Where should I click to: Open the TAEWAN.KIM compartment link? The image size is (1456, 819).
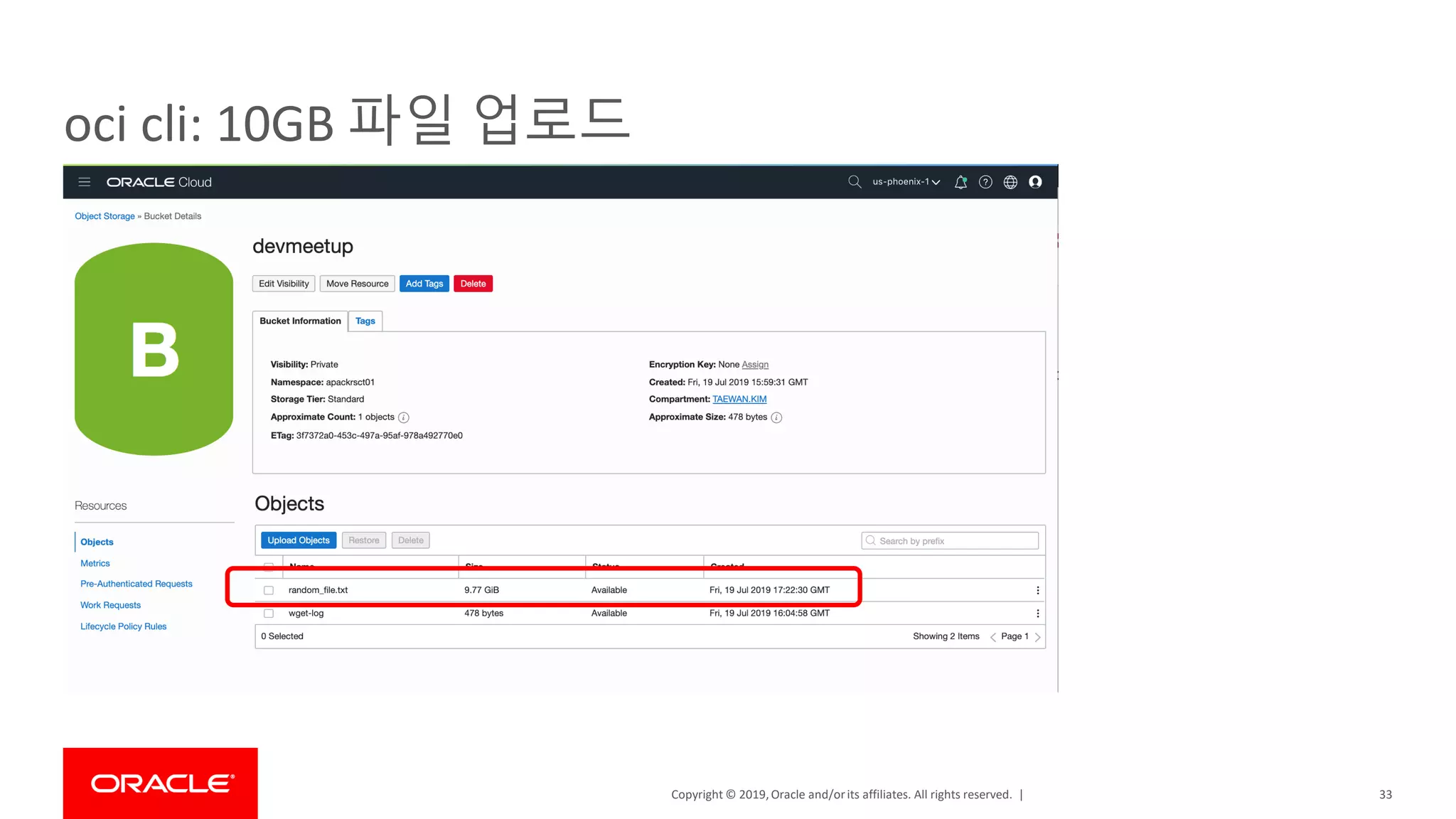click(739, 400)
